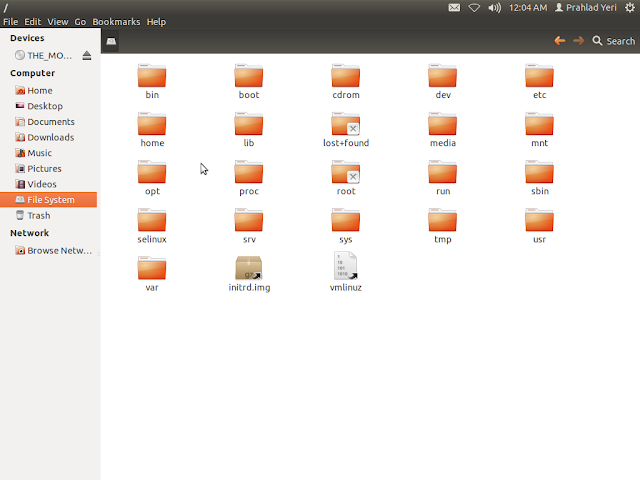This screenshot has width=640, height=480.
Task: Open the Bookmarks menu
Action: (116, 22)
